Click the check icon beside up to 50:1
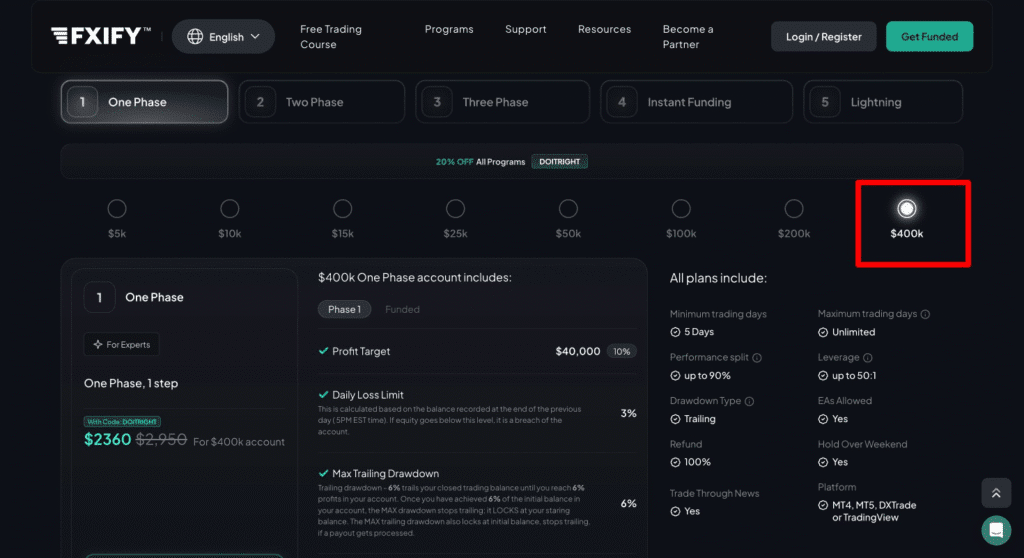This screenshot has width=1024, height=558. 823,376
